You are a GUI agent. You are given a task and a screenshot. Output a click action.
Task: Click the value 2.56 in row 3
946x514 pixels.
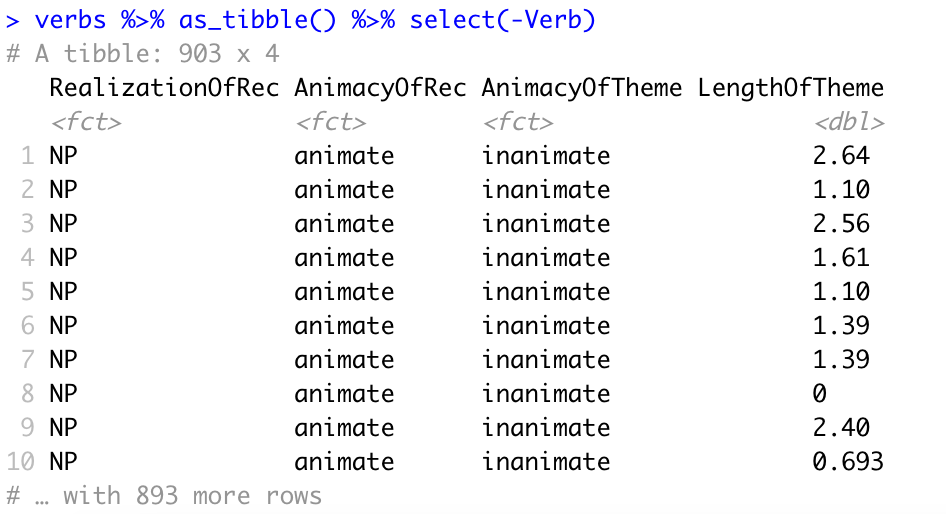(x=841, y=224)
